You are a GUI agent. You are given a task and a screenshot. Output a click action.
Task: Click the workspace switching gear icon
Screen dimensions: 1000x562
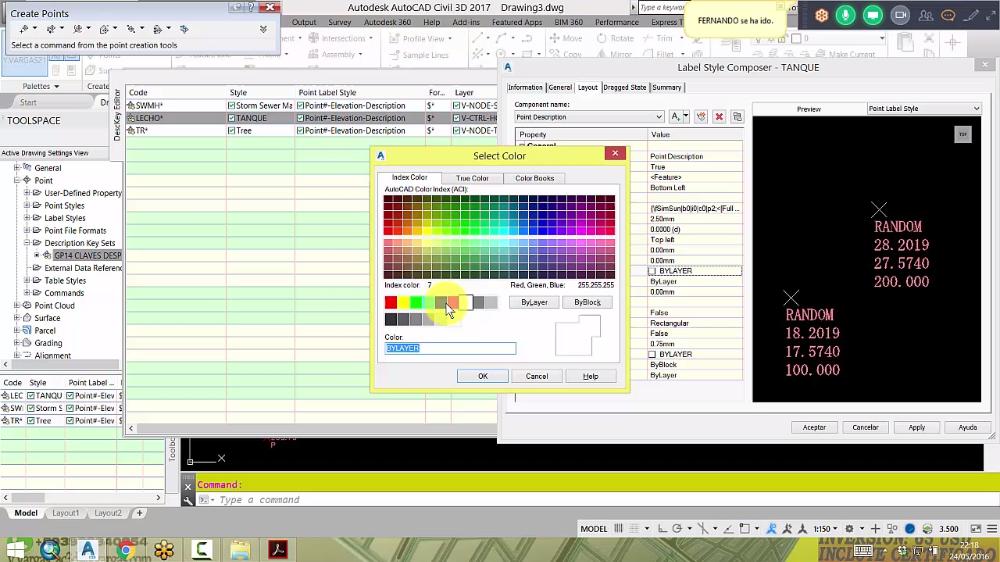849,529
